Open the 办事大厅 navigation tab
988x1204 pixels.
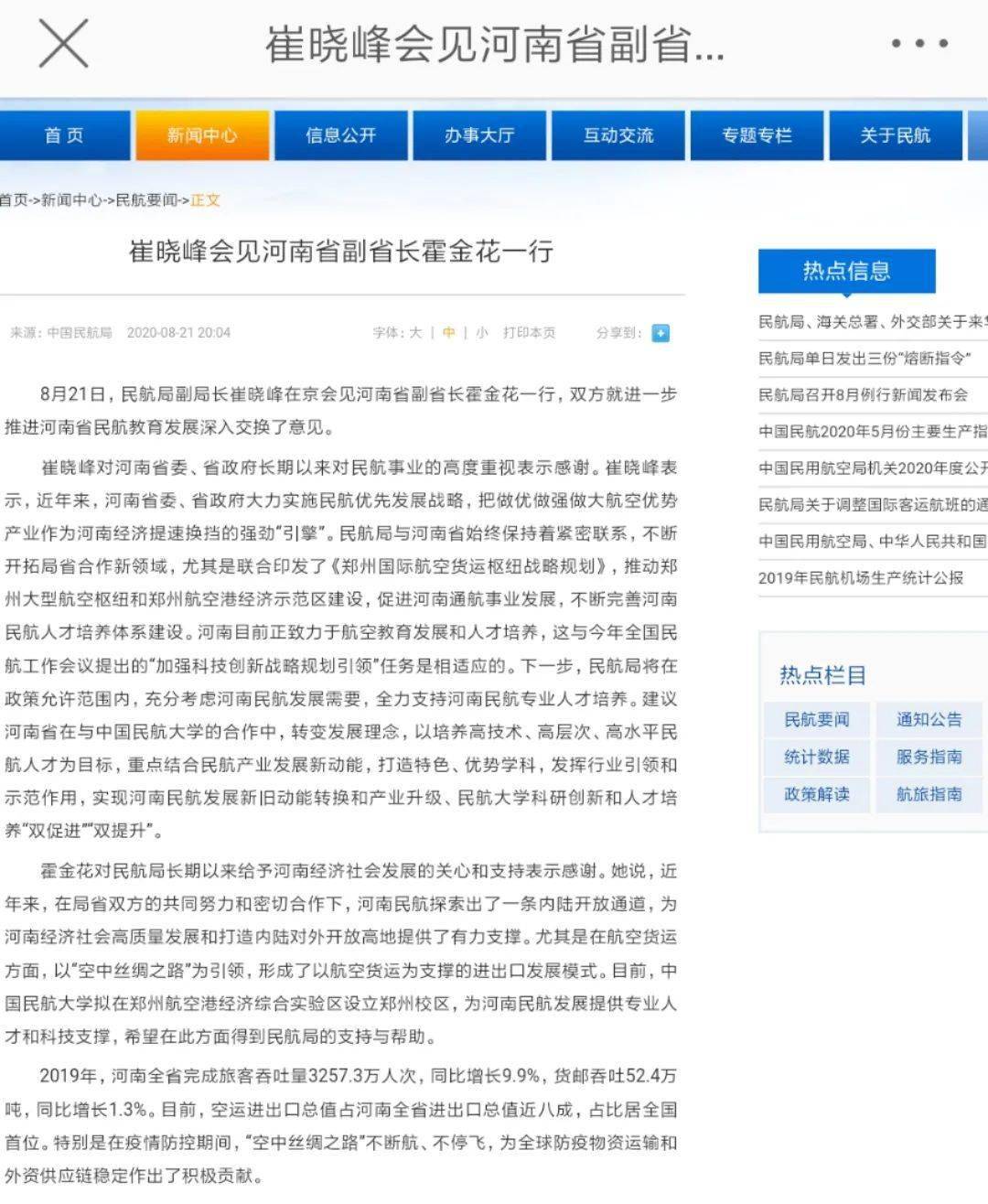point(479,135)
